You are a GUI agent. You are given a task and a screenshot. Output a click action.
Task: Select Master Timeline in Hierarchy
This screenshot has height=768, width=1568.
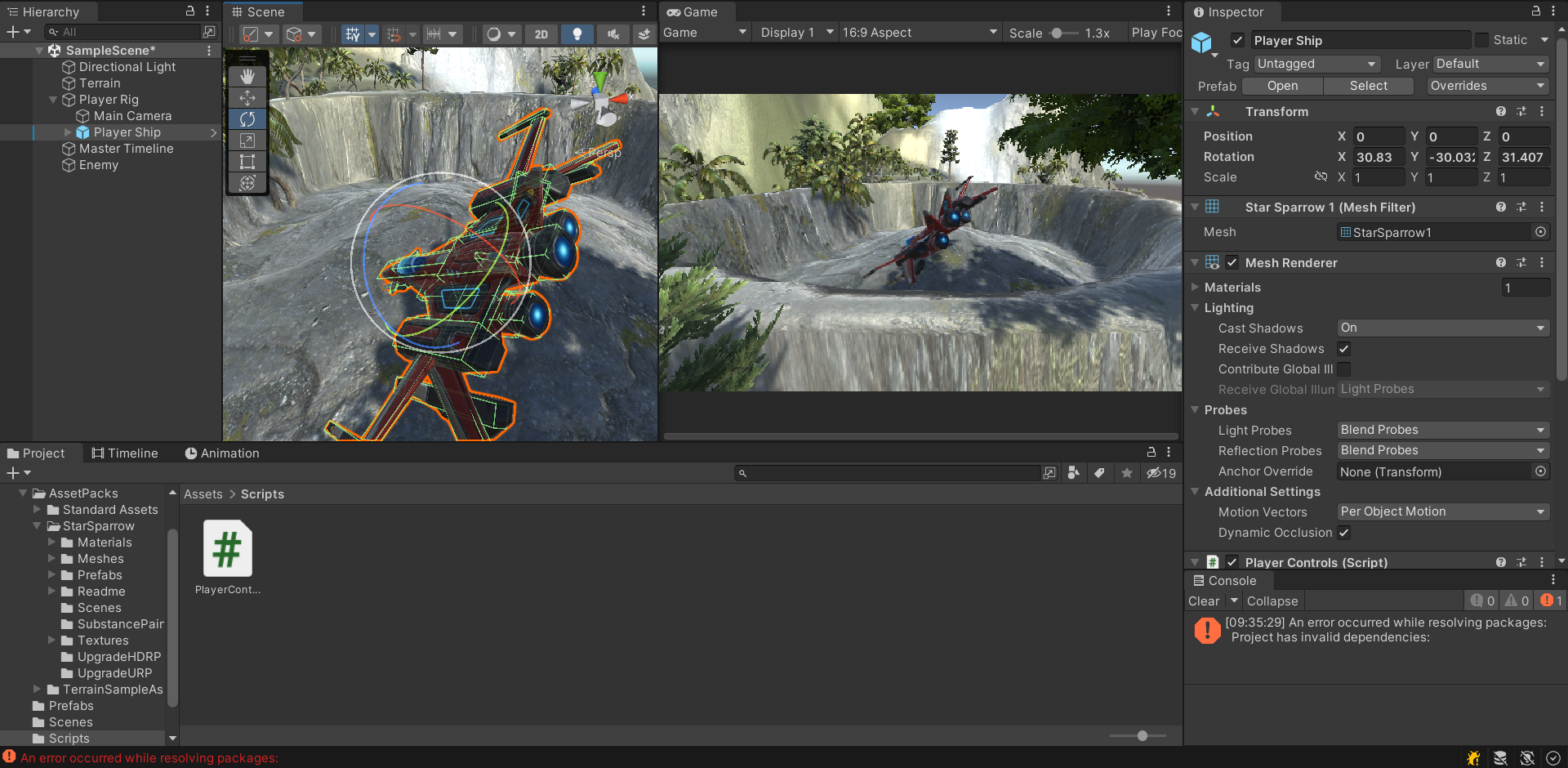[126, 149]
